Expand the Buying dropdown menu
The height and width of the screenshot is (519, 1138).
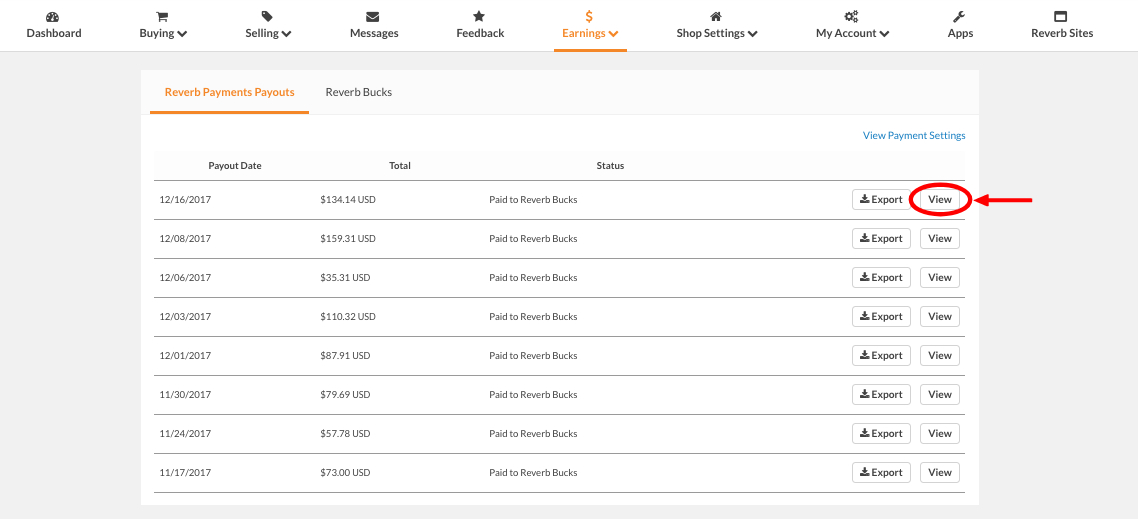point(163,33)
